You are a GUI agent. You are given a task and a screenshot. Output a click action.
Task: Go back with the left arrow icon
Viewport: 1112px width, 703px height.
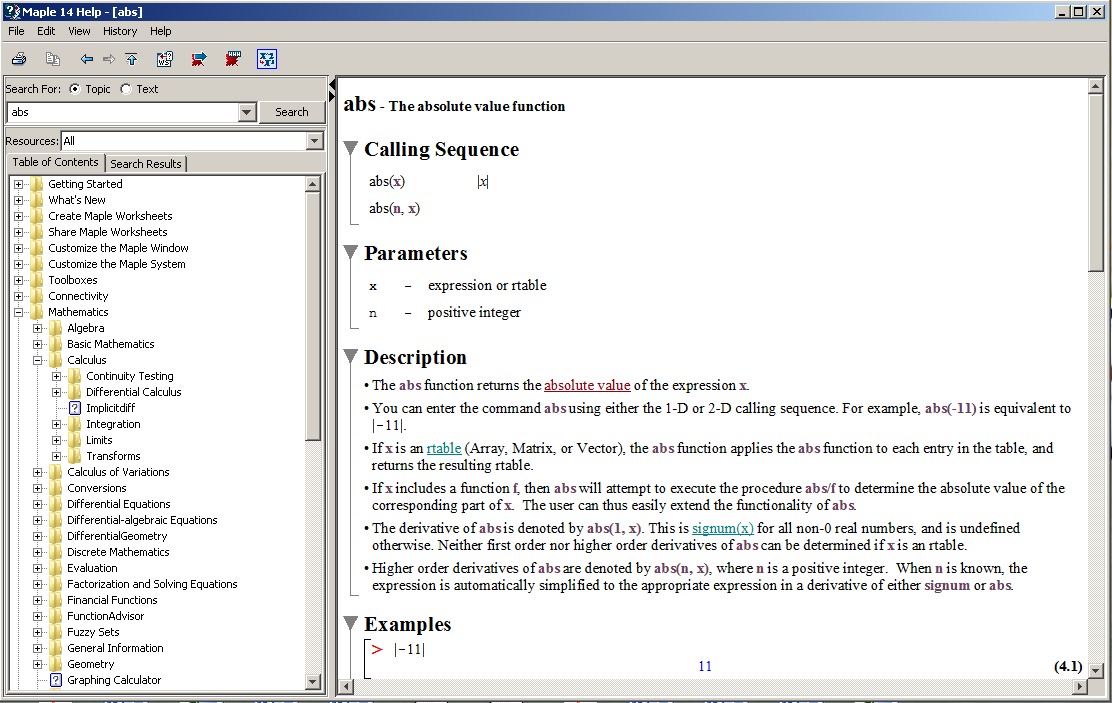pyautogui.click(x=87, y=59)
